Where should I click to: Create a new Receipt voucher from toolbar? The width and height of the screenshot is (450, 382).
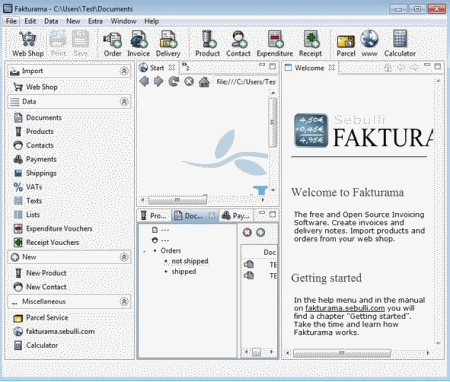(310, 44)
